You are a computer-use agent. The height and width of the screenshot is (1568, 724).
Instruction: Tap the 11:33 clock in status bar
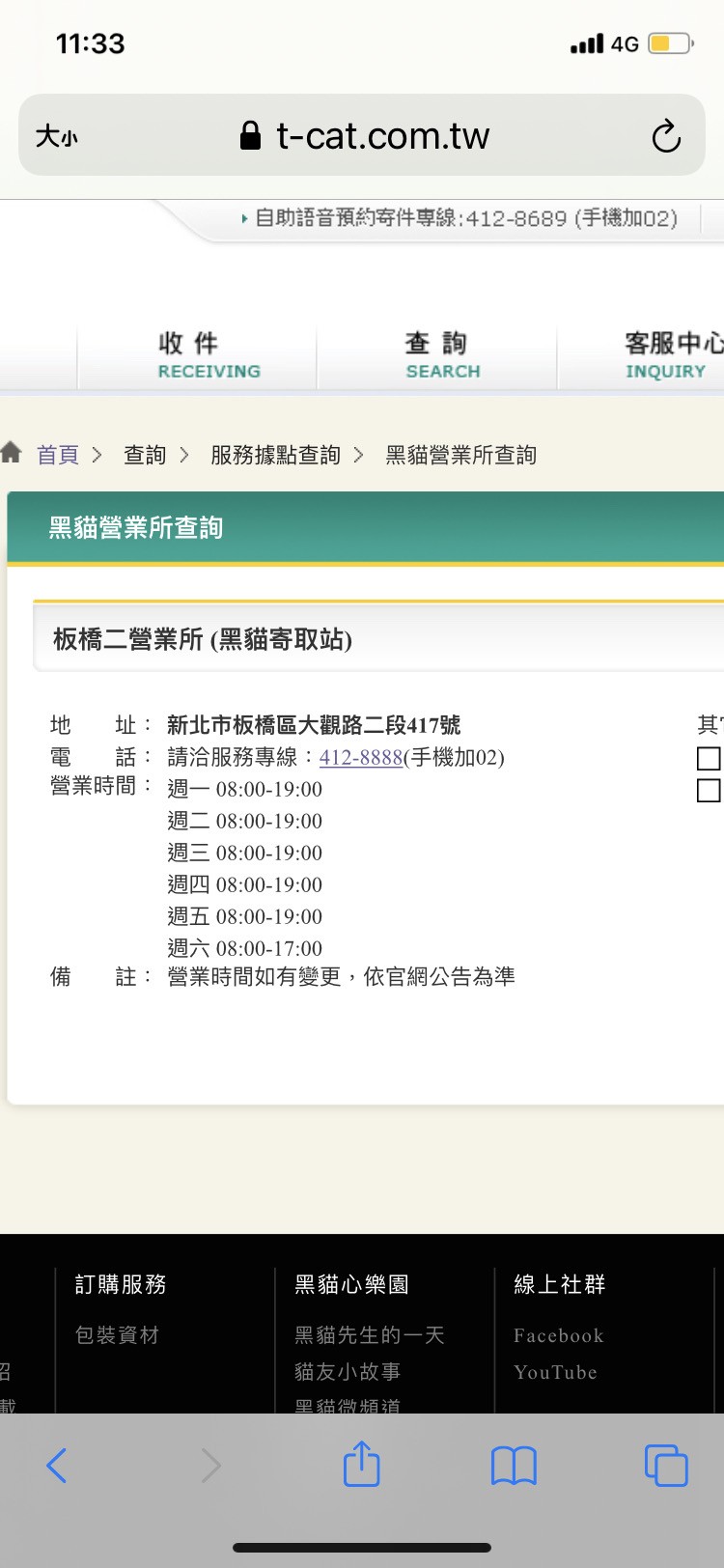click(91, 43)
